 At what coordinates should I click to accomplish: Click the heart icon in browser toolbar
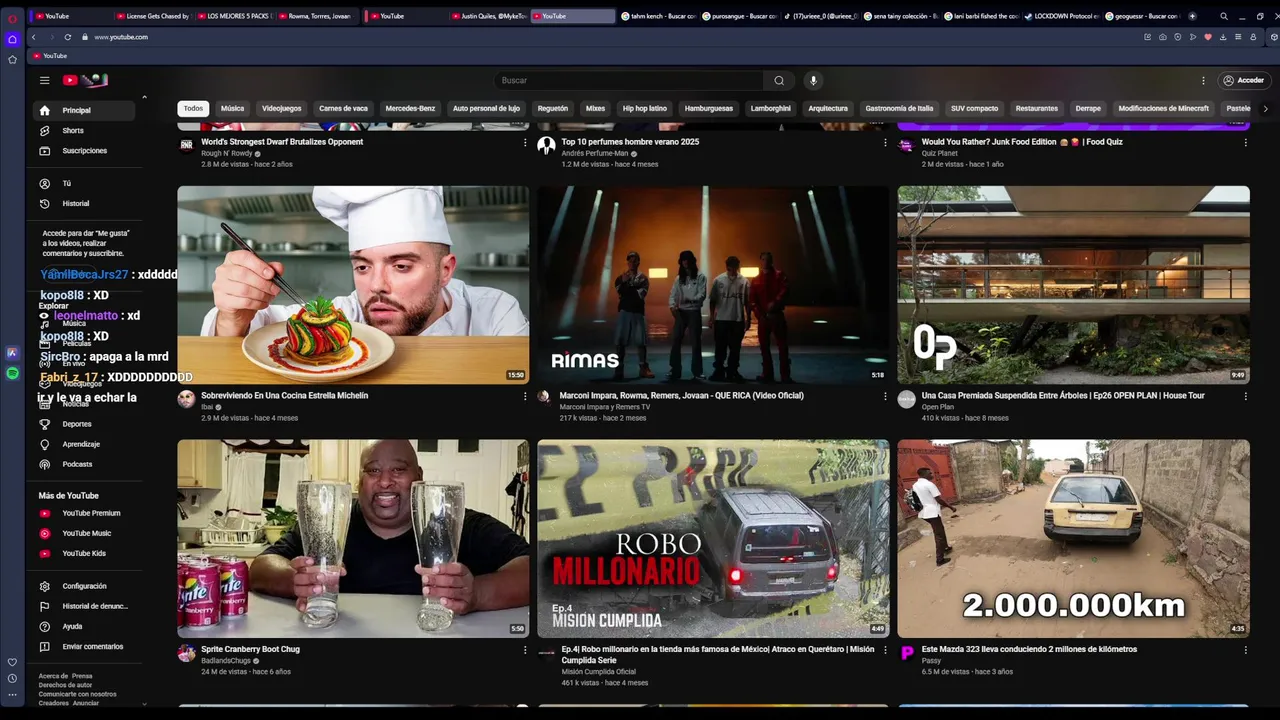coord(1208,37)
